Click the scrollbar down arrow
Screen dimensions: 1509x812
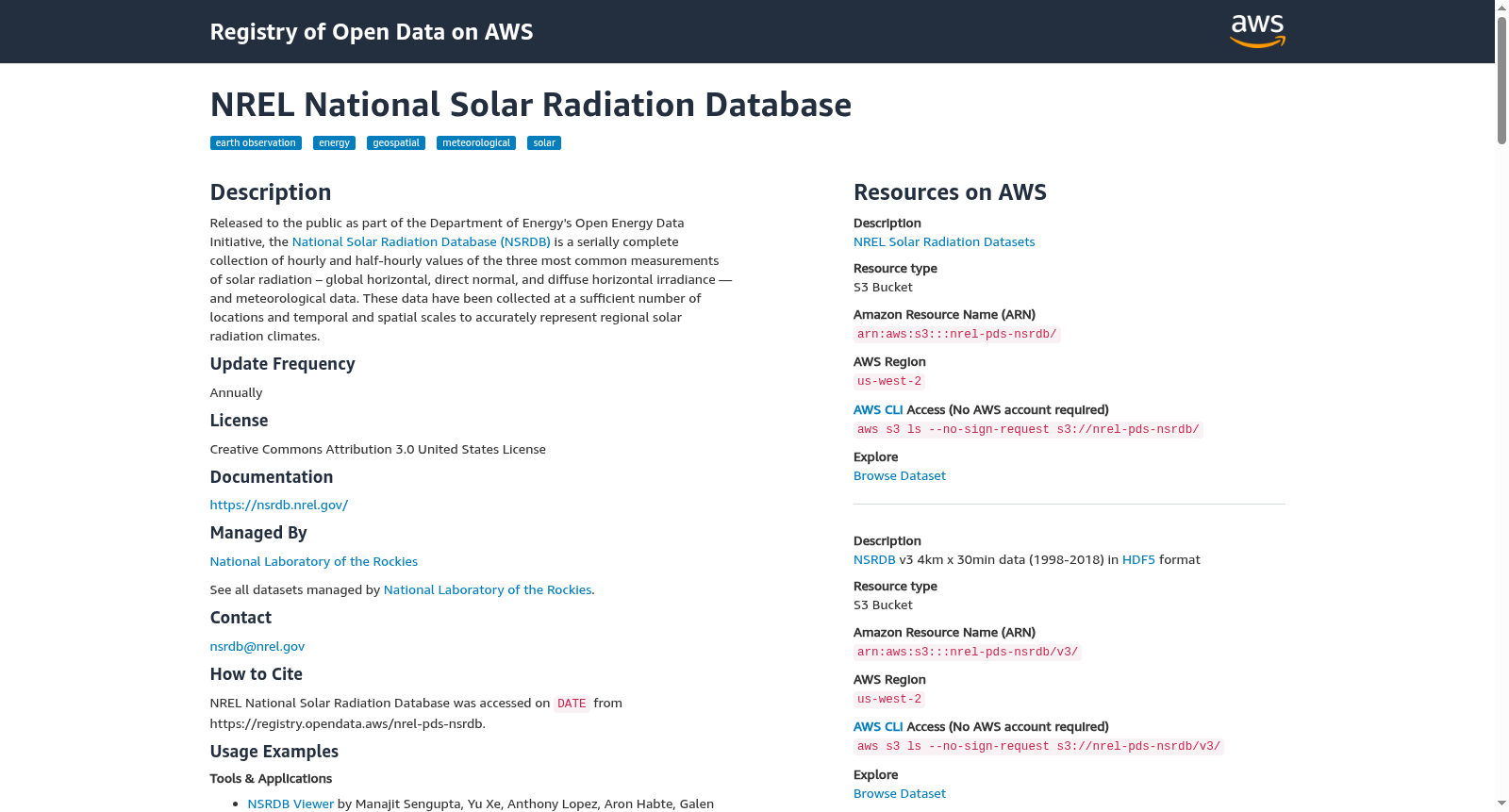(x=1501, y=804)
